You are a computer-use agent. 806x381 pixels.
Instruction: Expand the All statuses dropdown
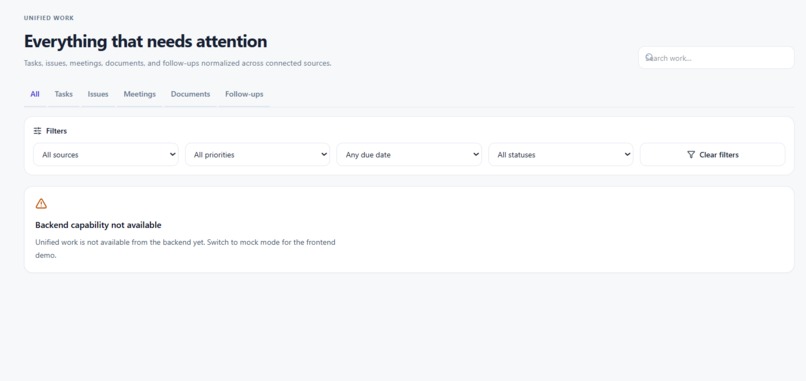tap(561, 154)
